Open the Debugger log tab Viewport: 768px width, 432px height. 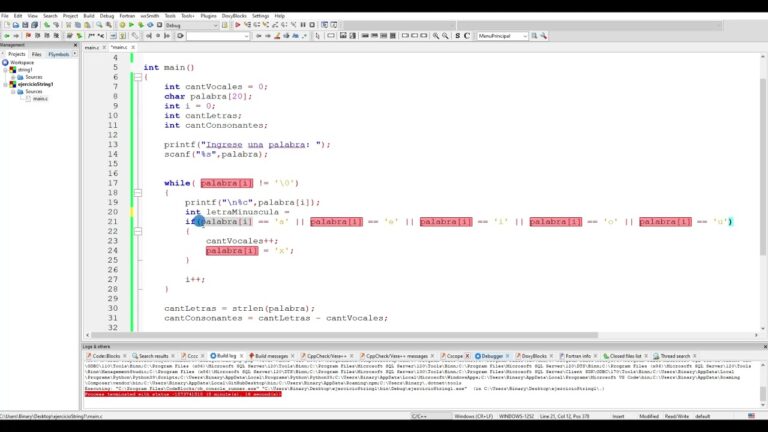(492, 356)
